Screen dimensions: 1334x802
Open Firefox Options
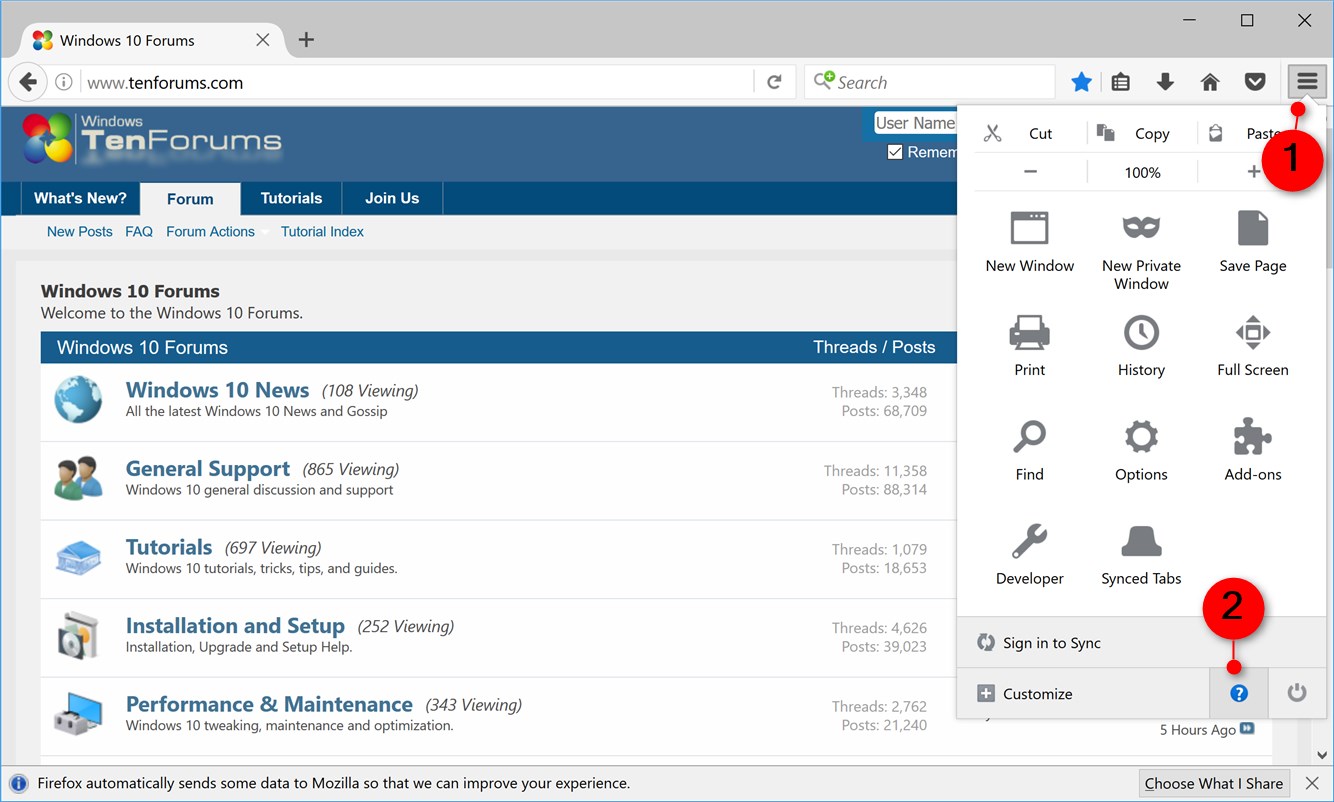[x=1141, y=450]
